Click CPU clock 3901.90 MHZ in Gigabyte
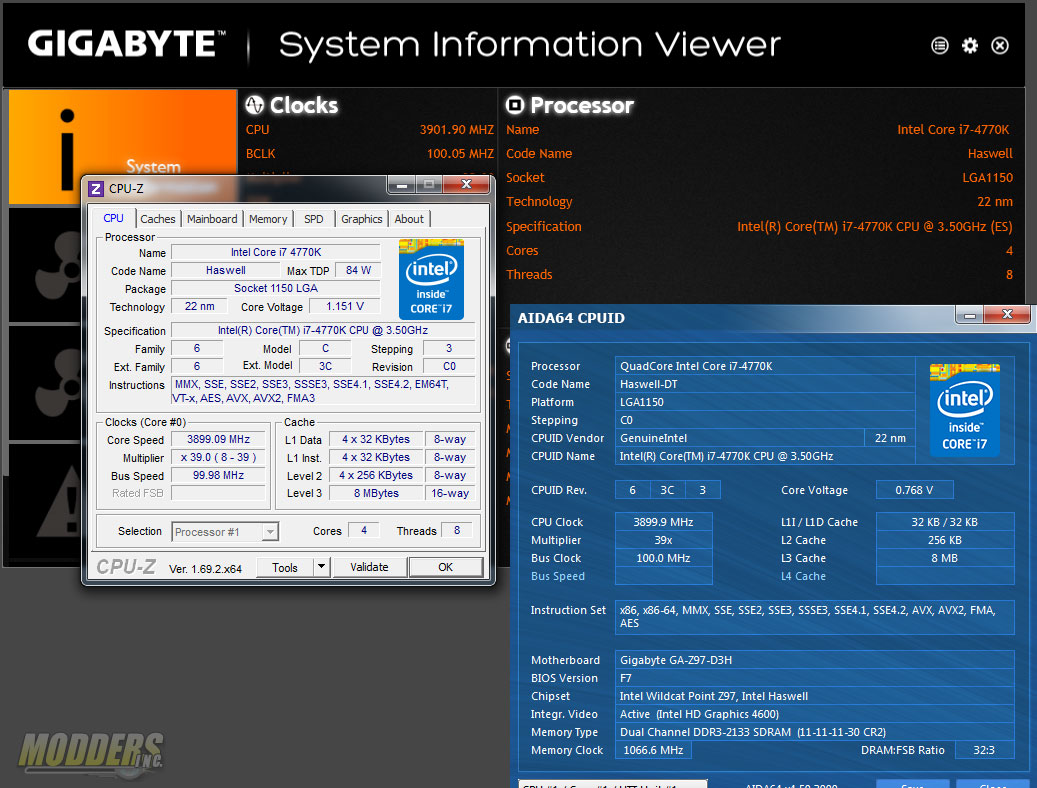Image resolution: width=1037 pixels, height=788 pixels. coord(456,130)
